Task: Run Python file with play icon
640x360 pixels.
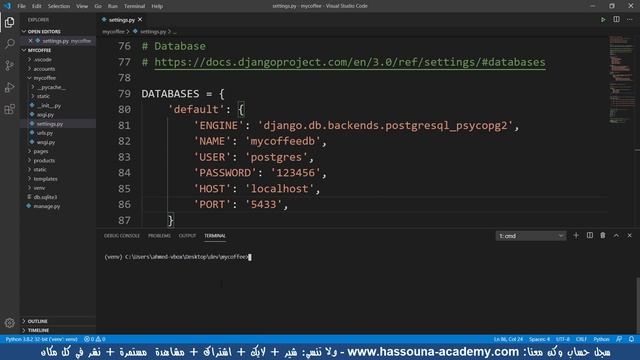Action: click(x=603, y=20)
